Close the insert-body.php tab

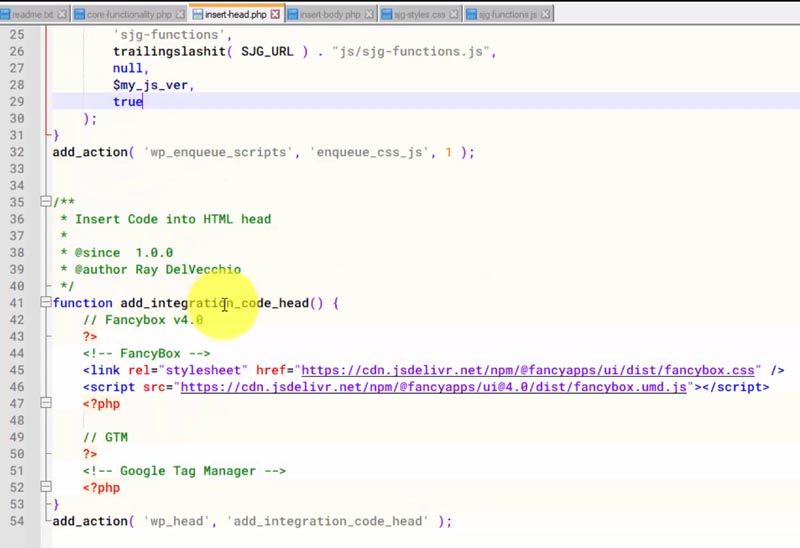[x=368, y=14]
